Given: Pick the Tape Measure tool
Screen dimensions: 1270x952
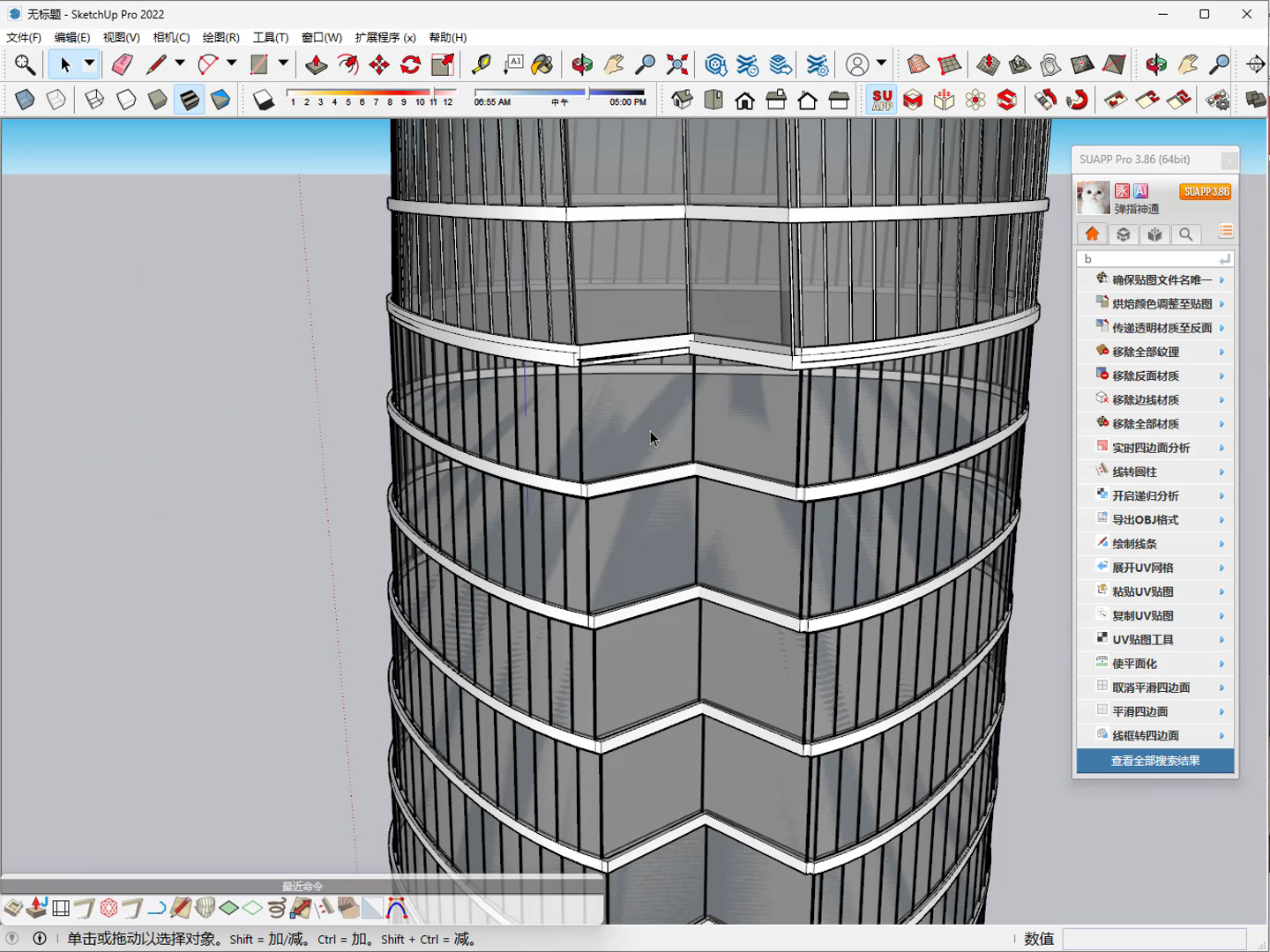Looking at the screenshot, I should 482,64.
